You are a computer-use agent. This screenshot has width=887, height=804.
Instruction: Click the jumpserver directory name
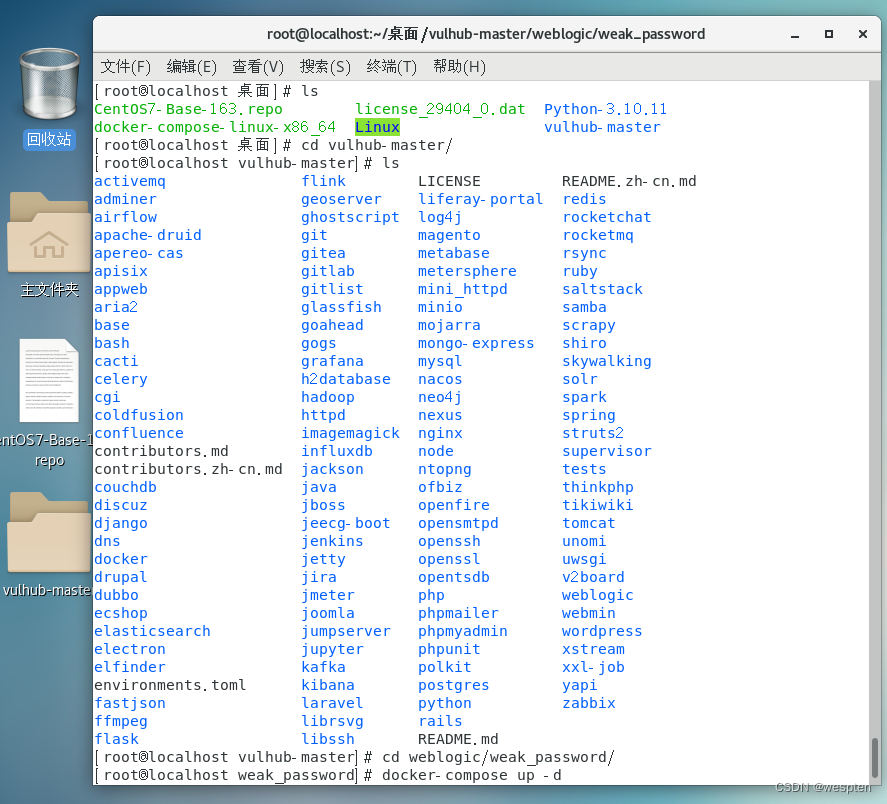tap(346, 631)
